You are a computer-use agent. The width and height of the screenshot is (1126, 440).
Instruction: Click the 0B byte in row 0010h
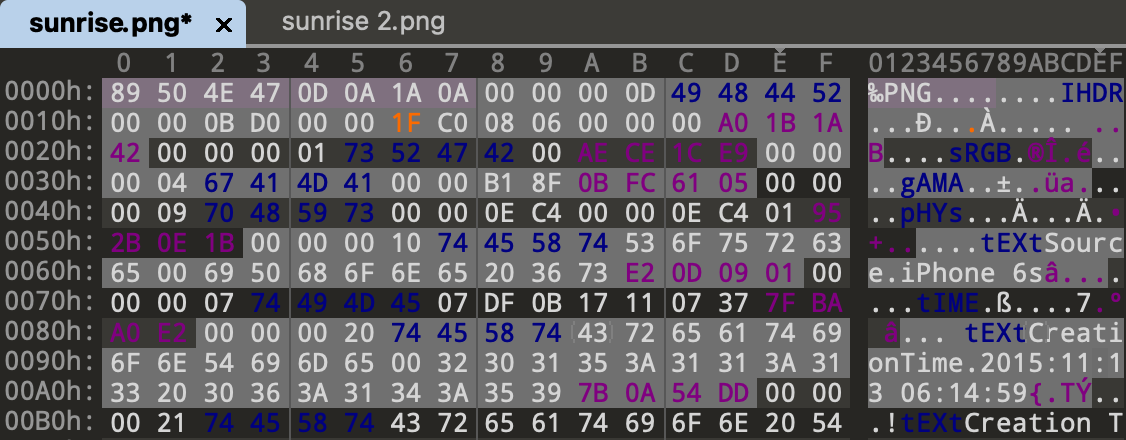(x=218, y=123)
